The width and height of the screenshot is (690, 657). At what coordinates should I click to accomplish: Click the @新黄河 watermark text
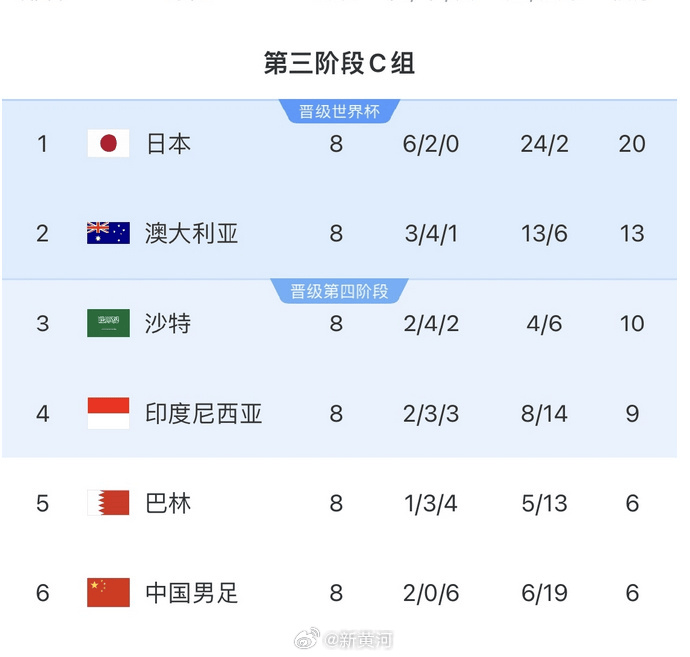point(358,640)
